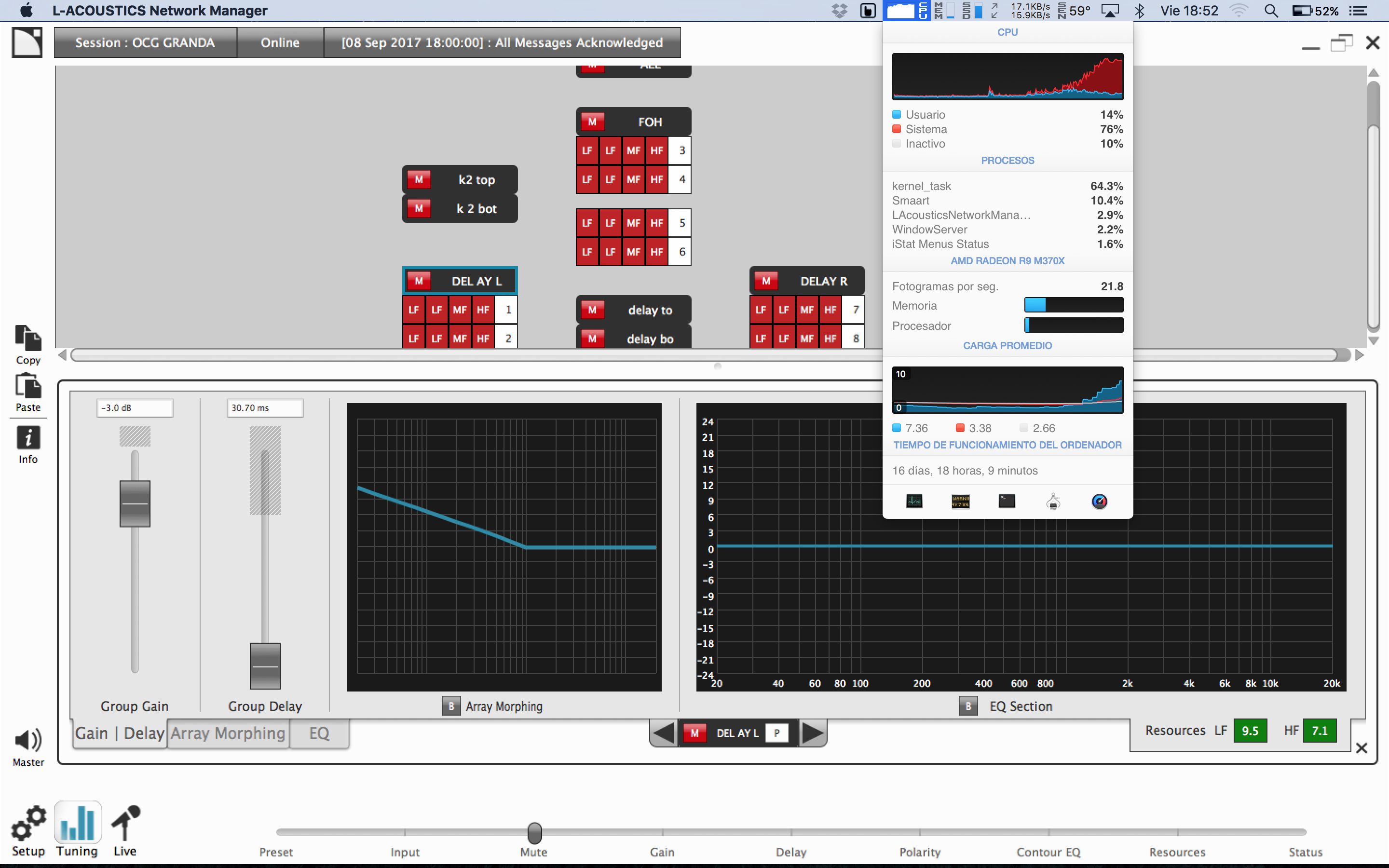Toggle mute on the delay to group
This screenshot has height=868, width=1389.
pos(592,310)
